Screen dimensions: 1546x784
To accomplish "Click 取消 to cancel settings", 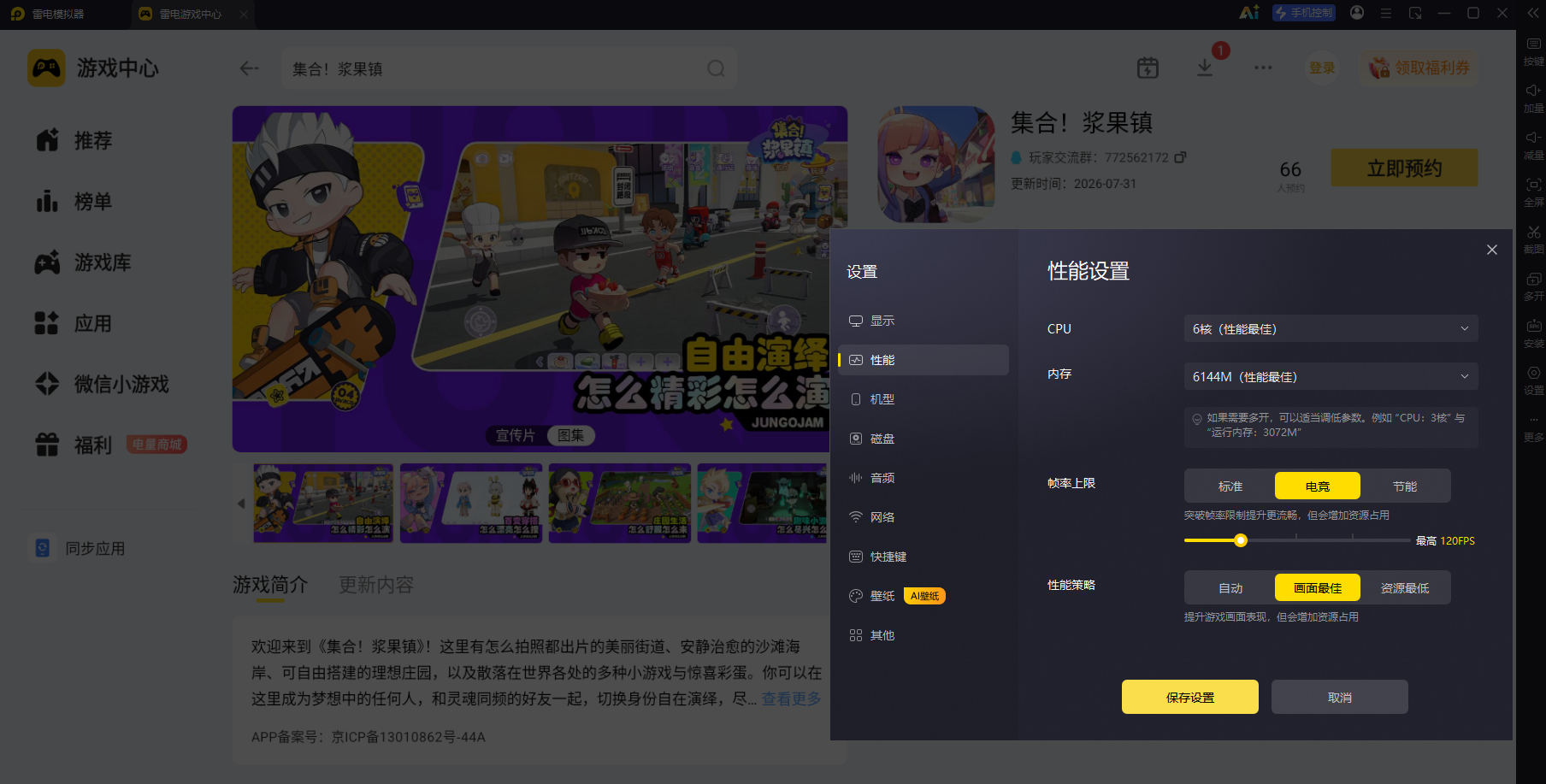I will click(1340, 697).
